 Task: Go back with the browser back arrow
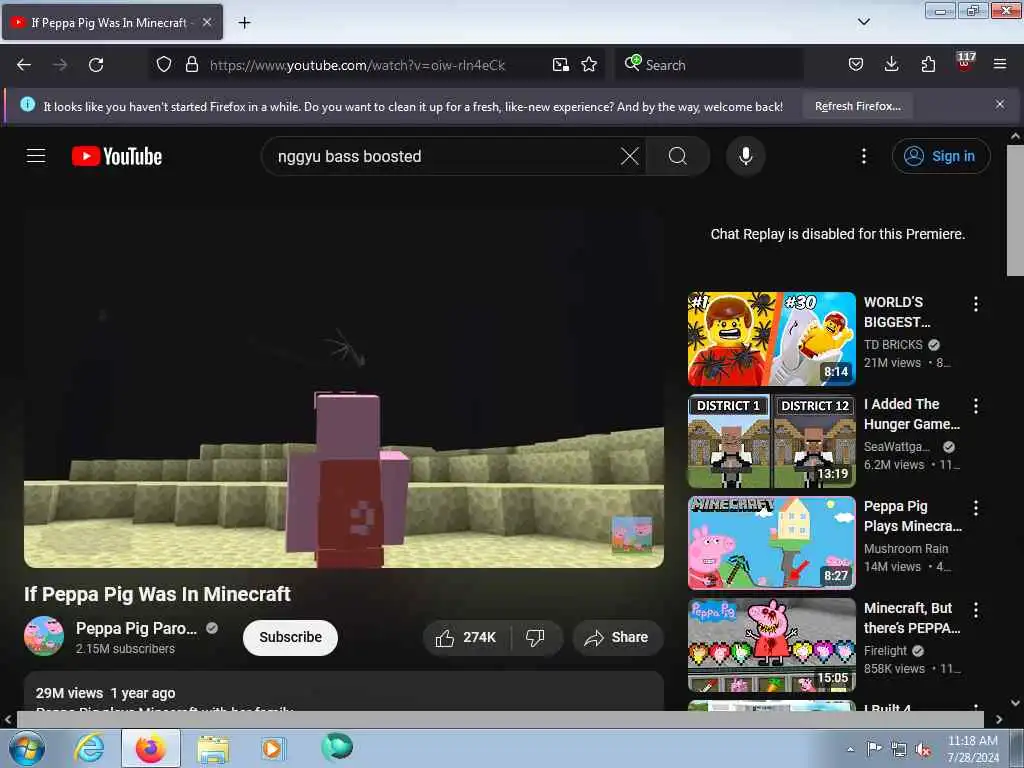point(24,65)
